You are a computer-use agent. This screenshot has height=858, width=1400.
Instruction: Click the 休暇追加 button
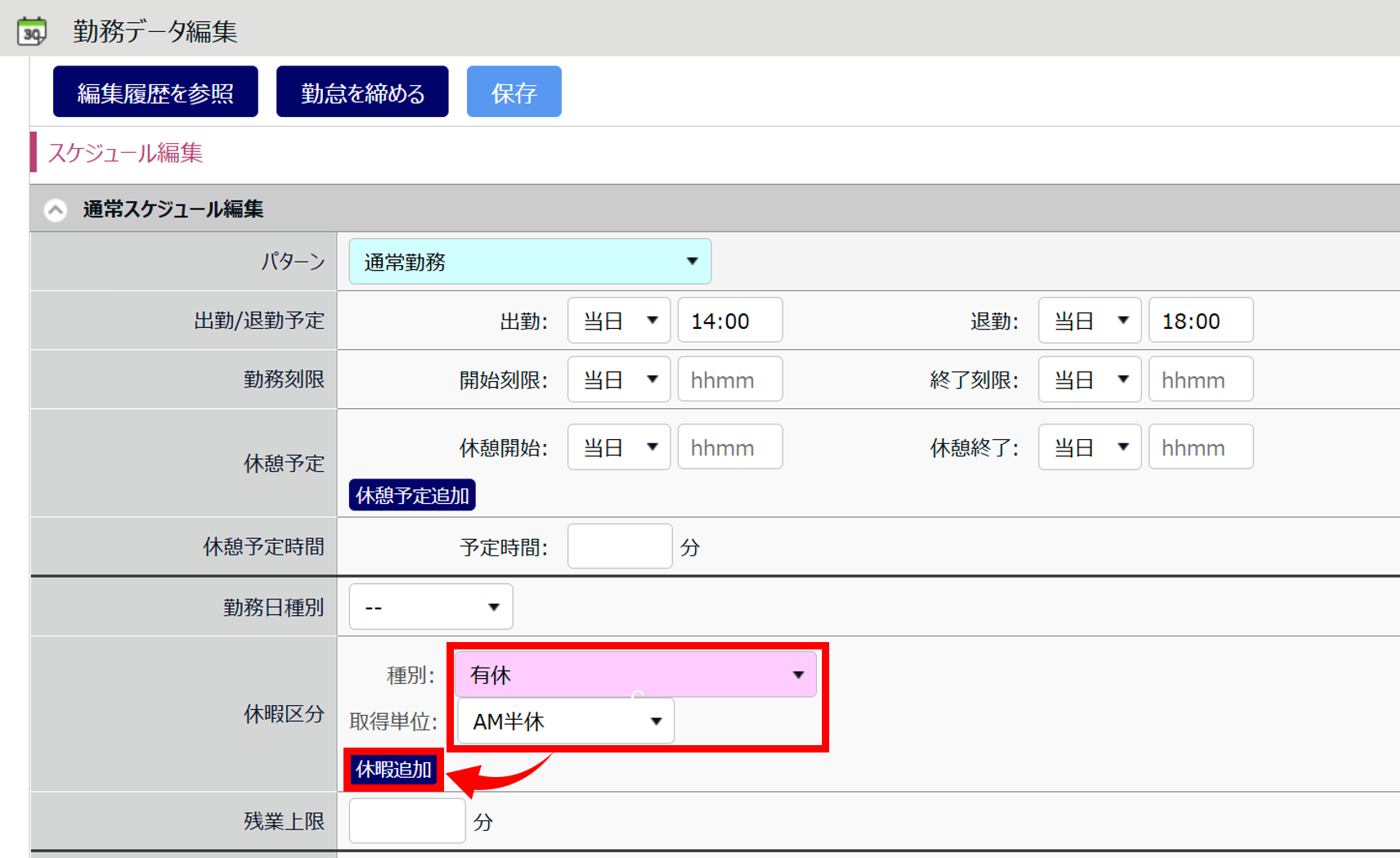(x=393, y=770)
